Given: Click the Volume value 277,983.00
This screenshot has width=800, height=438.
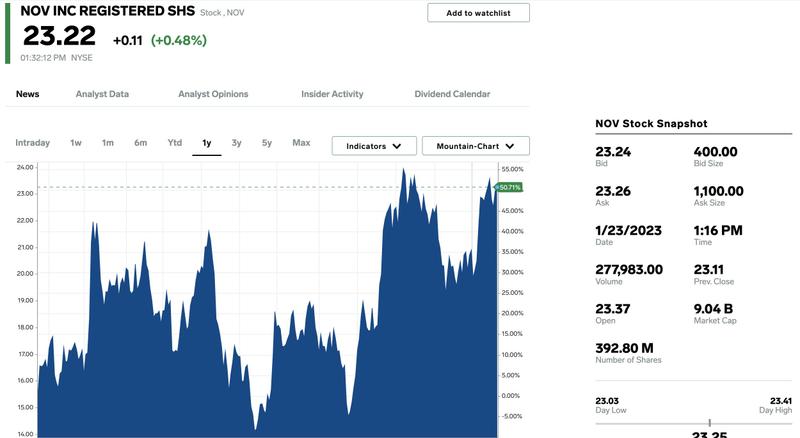Looking at the screenshot, I should [x=629, y=270].
